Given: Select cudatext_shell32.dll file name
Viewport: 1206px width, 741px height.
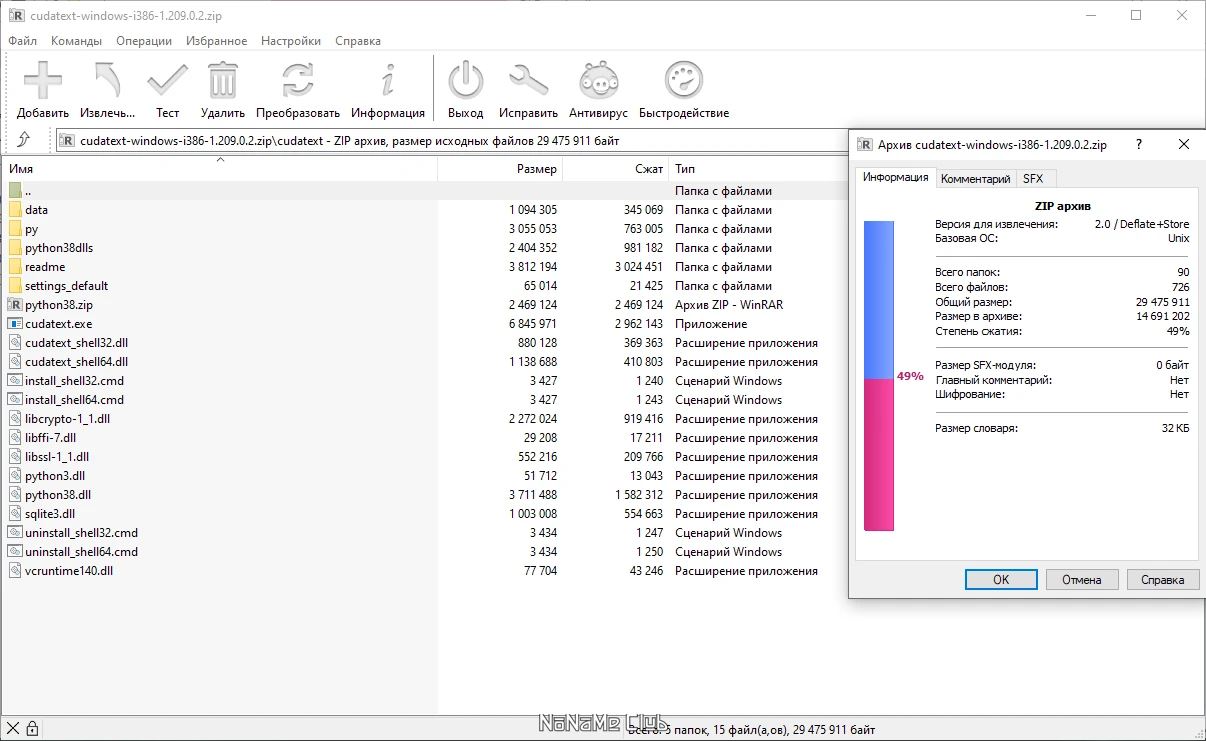Looking at the screenshot, I should (x=77, y=343).
